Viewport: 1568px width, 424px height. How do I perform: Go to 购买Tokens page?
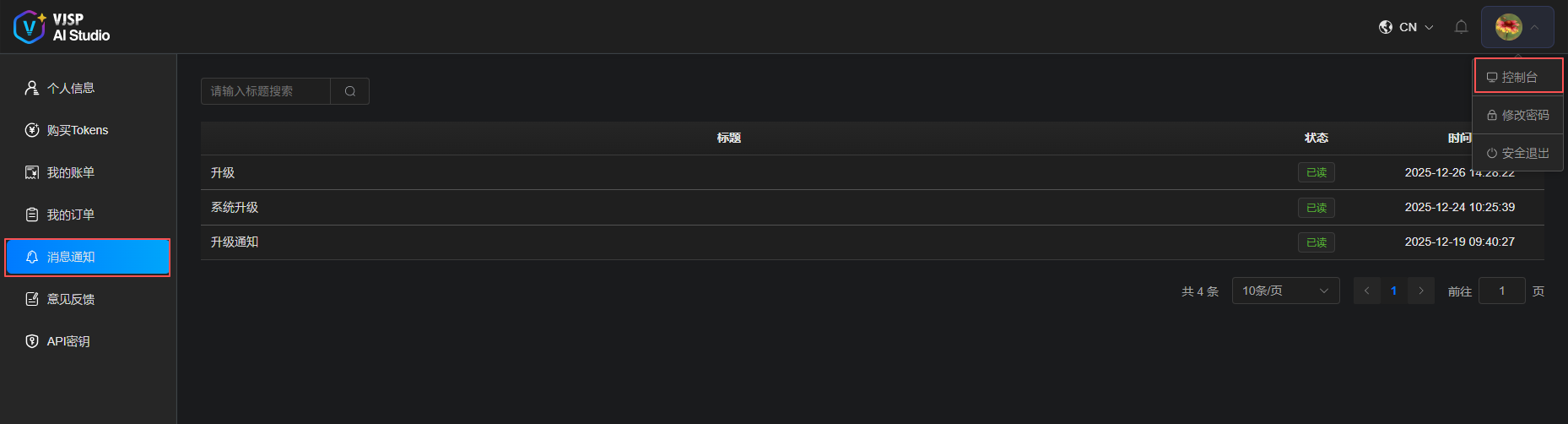tap(77, 130)
